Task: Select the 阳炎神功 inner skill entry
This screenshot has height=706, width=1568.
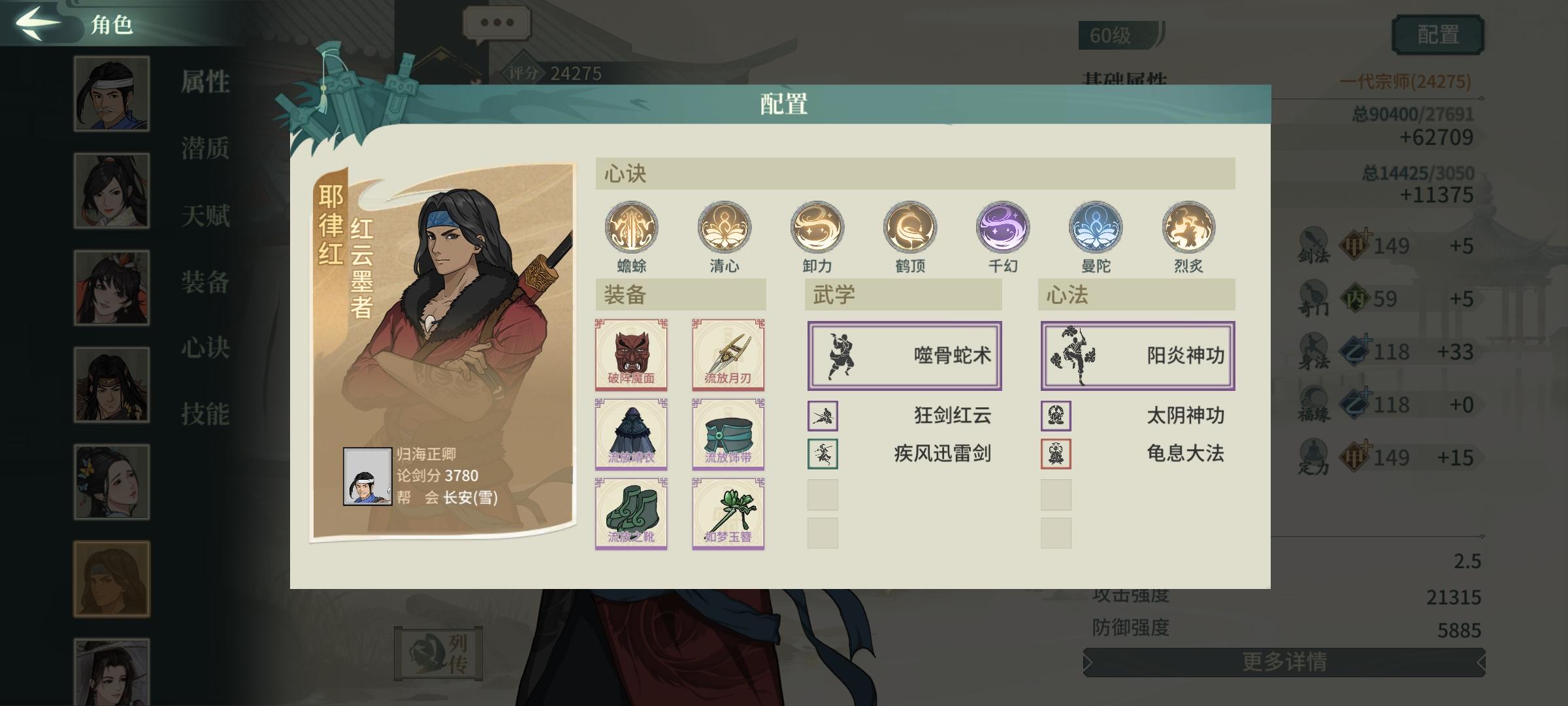Action: (x=1137, y=356)
